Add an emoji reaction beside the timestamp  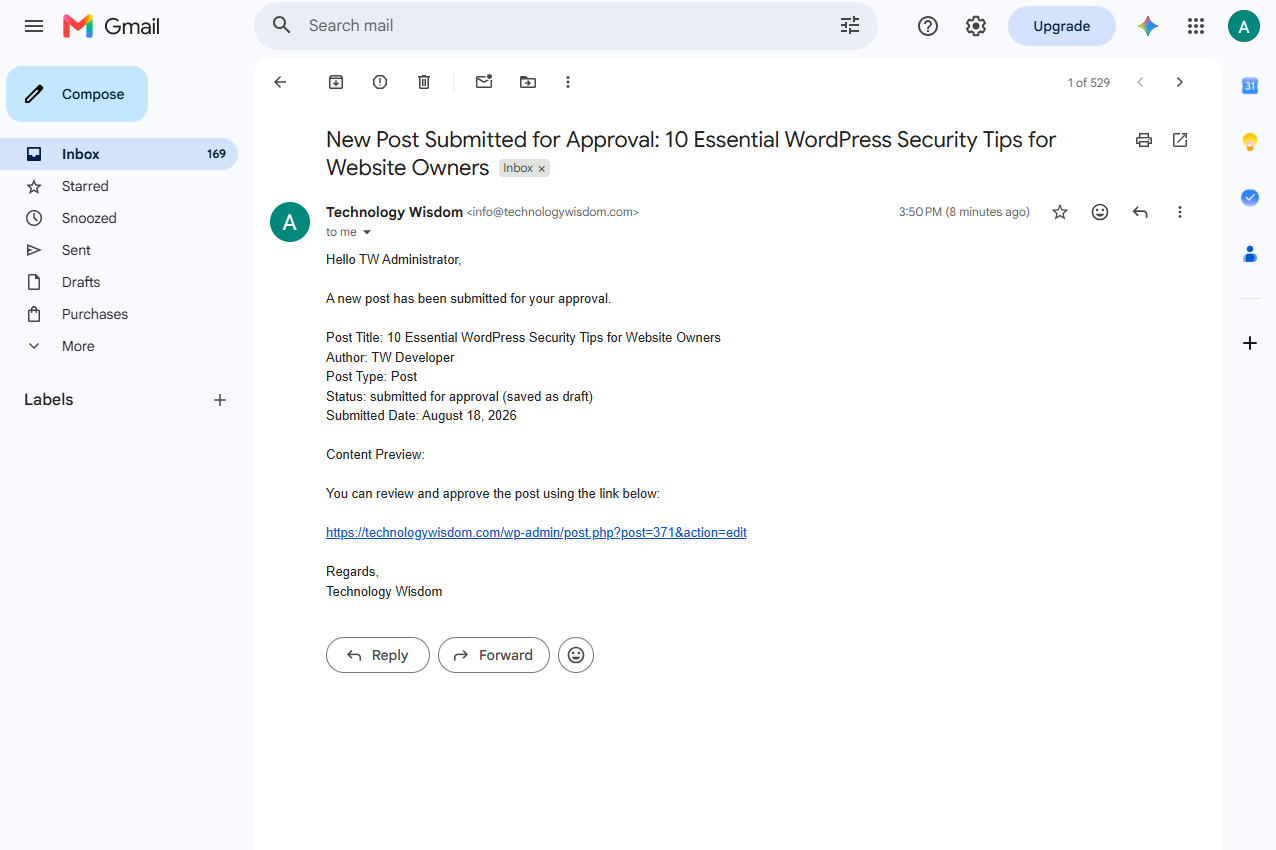click(1100, 212)
